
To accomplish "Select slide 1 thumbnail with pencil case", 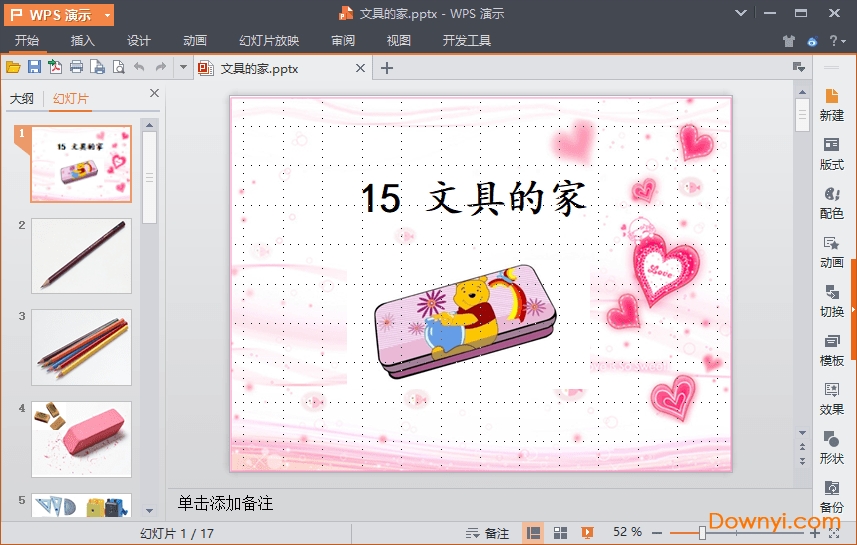I will 81,164.
